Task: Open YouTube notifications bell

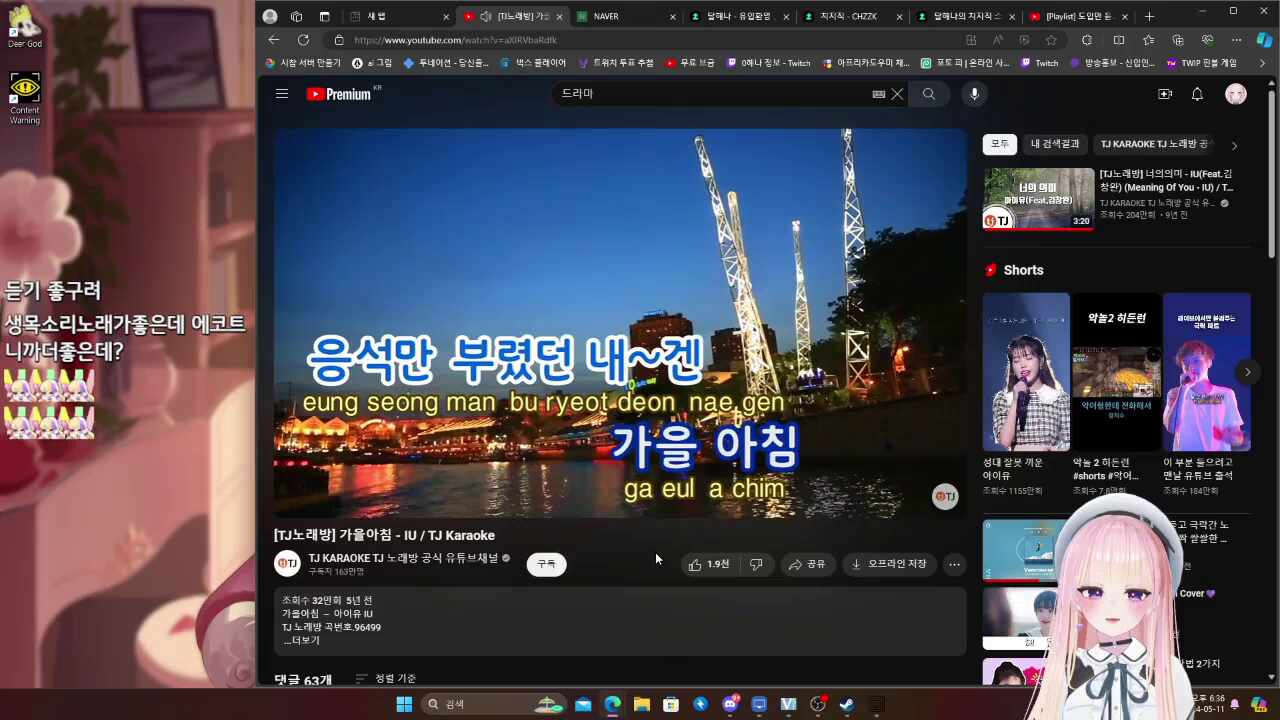Action: coord(1197,94)
